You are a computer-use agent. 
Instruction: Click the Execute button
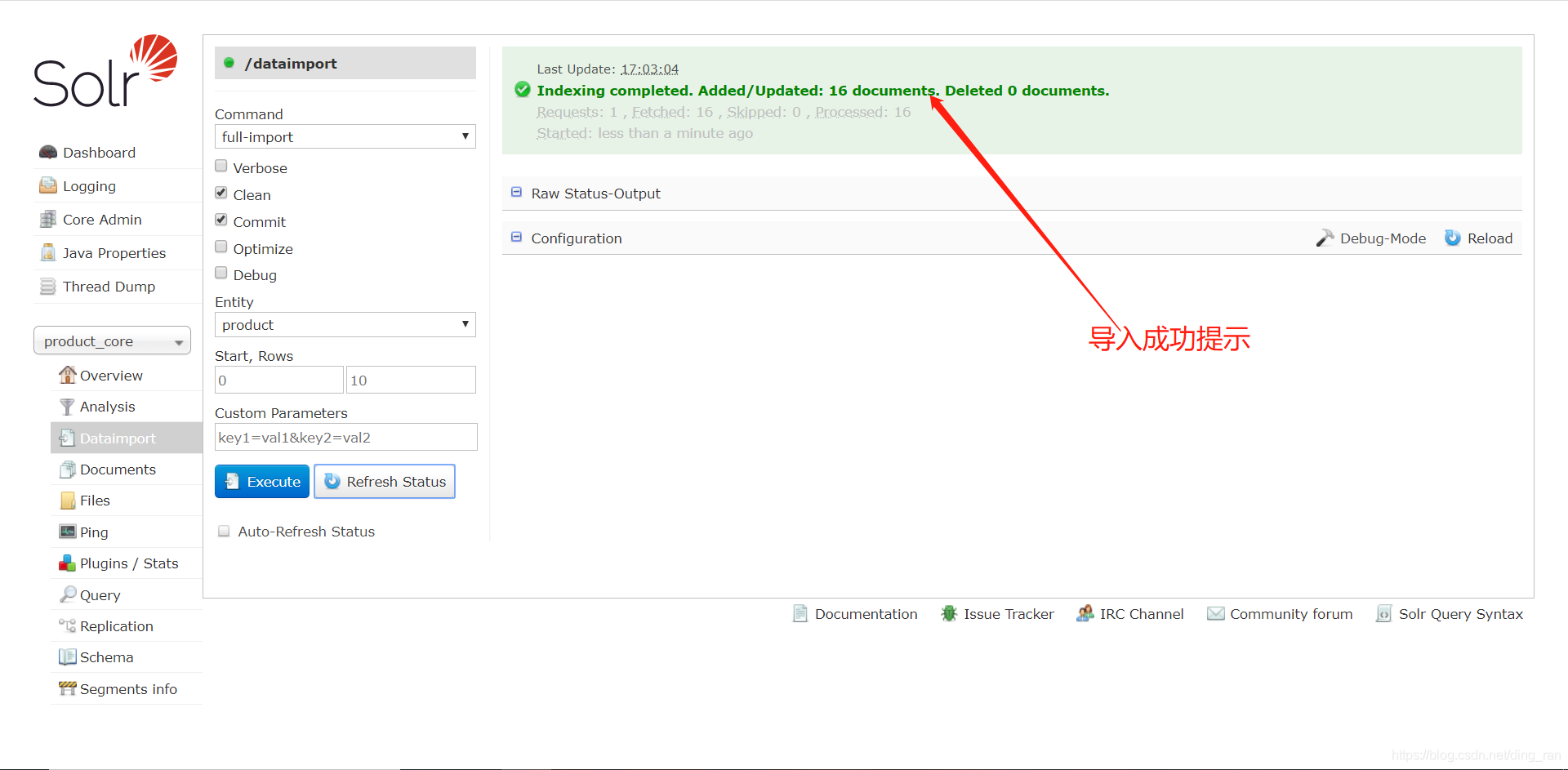pos(262,481)
